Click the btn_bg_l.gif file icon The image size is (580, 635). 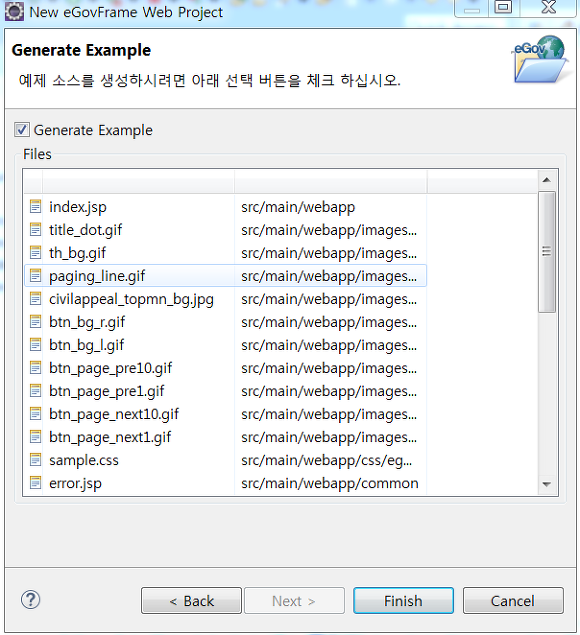36,345
